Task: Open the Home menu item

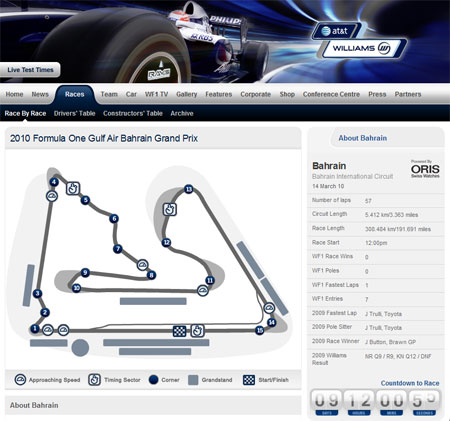Action: (14, 94)
